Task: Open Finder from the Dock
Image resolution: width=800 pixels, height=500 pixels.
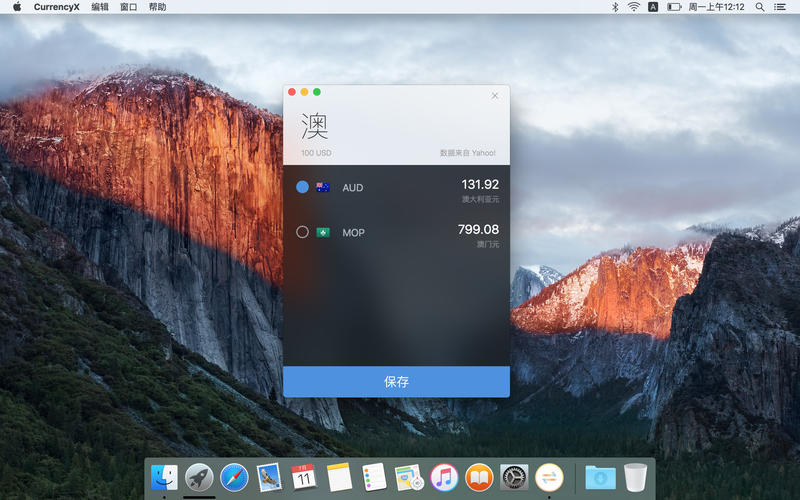Action: [164, 478]
